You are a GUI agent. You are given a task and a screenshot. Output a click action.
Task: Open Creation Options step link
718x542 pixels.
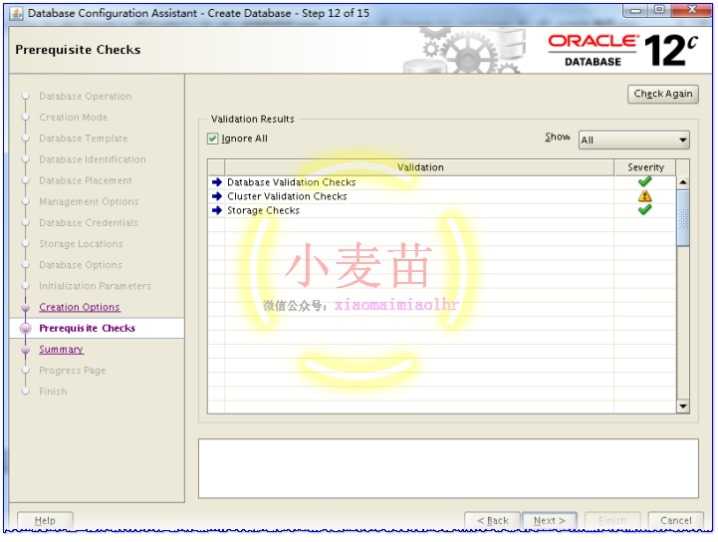(80, 307)
